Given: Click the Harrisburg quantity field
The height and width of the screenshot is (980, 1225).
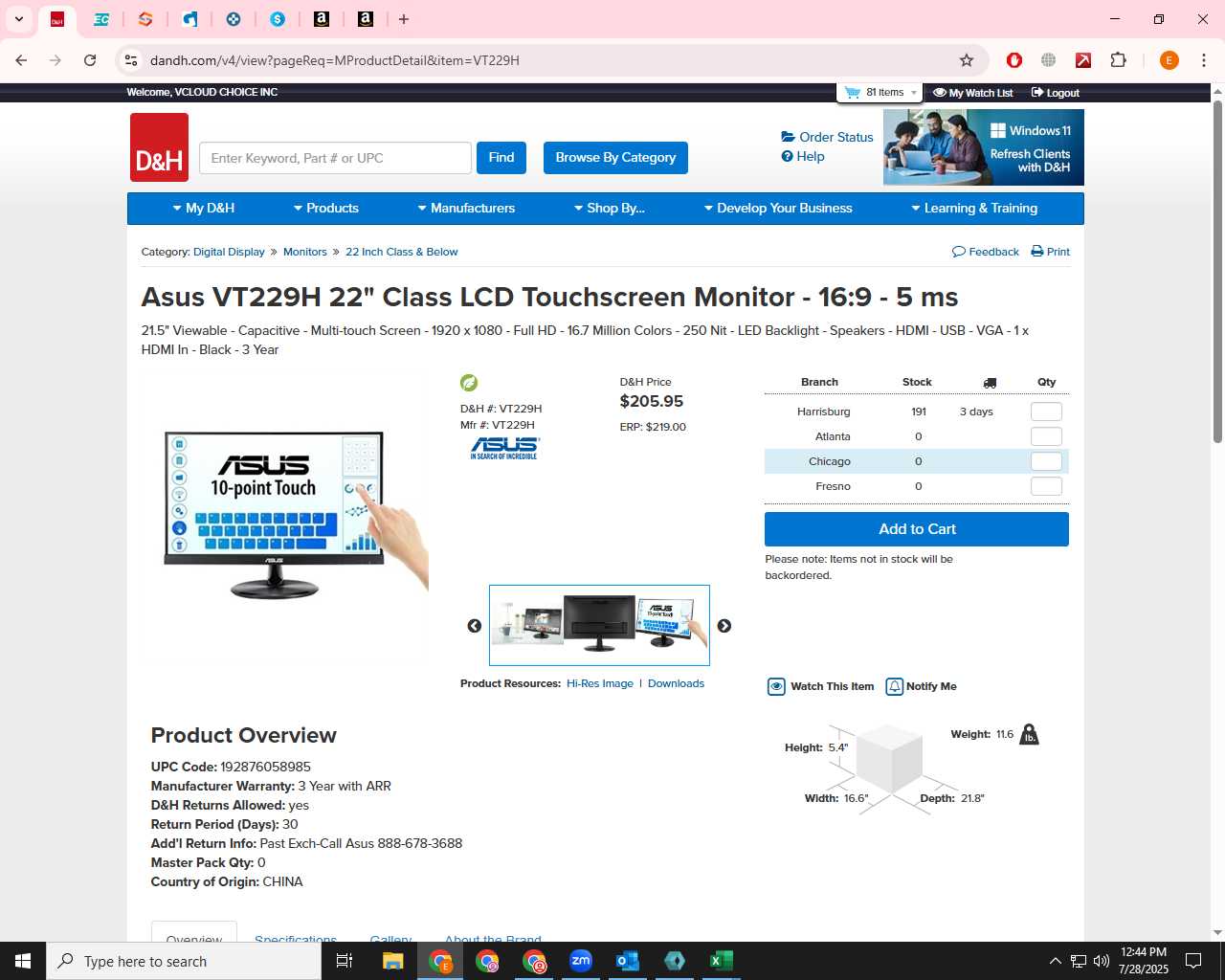Looking at the screenshot, I should [1046, 412].
